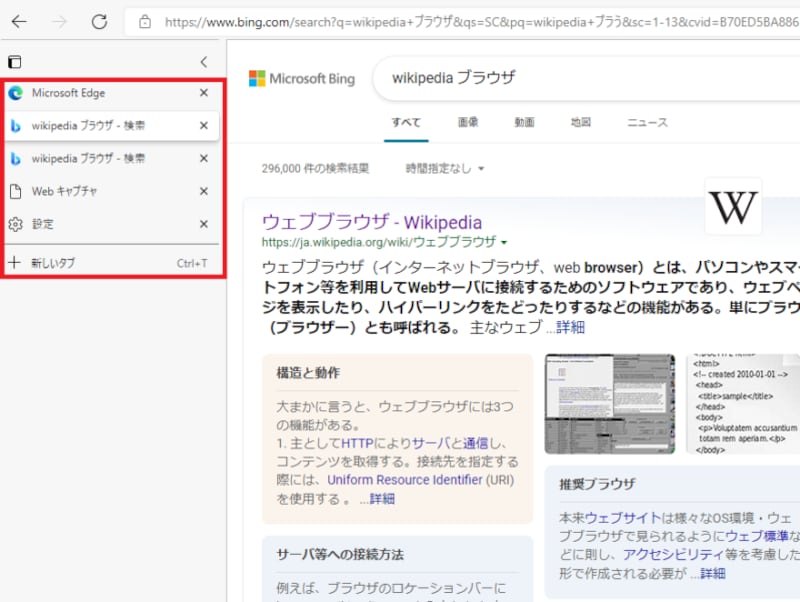Select the 動画 search category

[x=524, y=123]
